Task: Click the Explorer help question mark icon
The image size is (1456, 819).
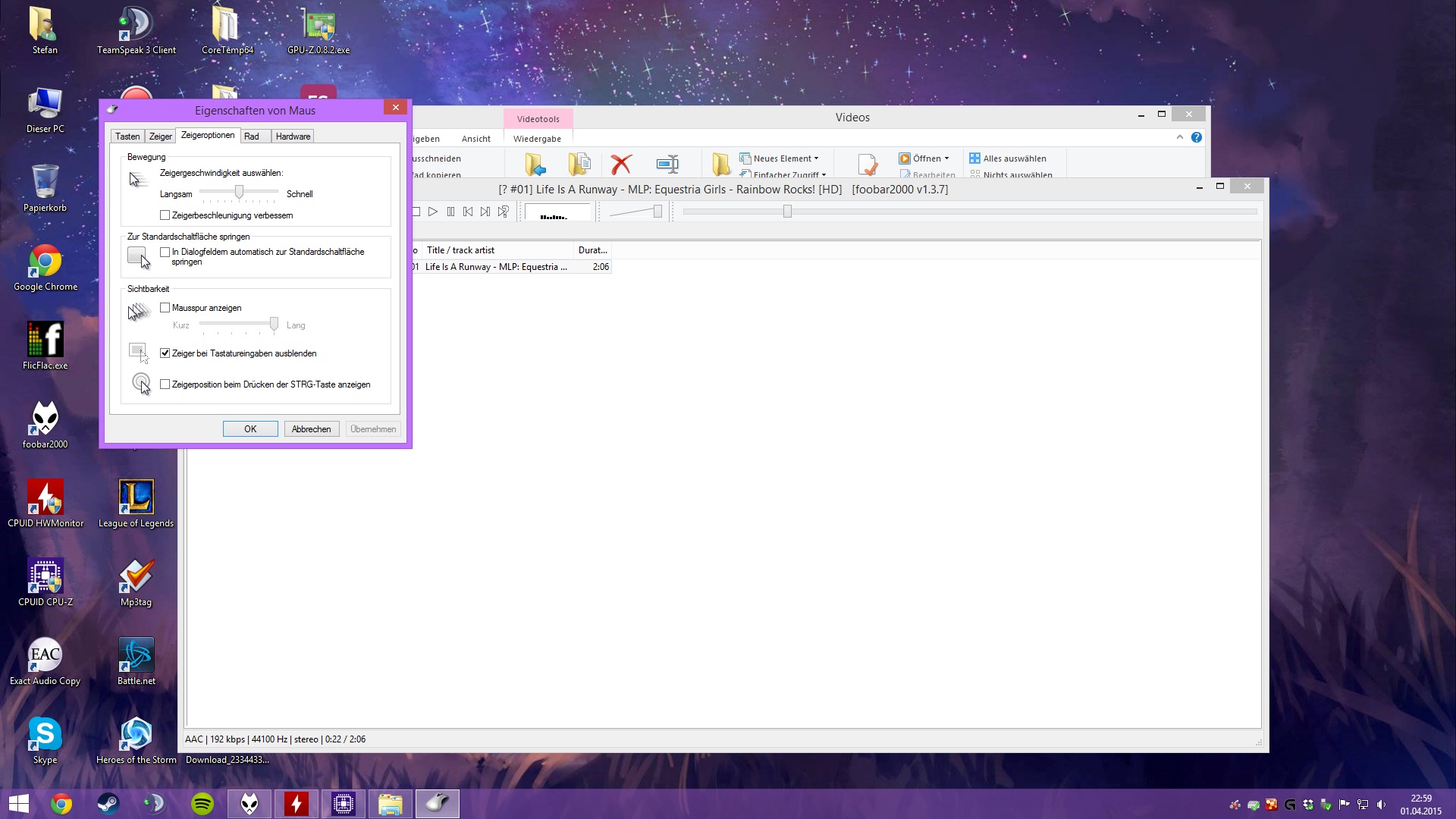Action: [1197, 137]
